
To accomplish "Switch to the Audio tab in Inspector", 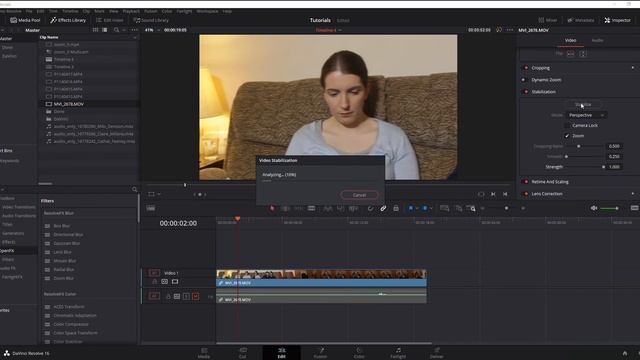I will [x=597, y=40].
